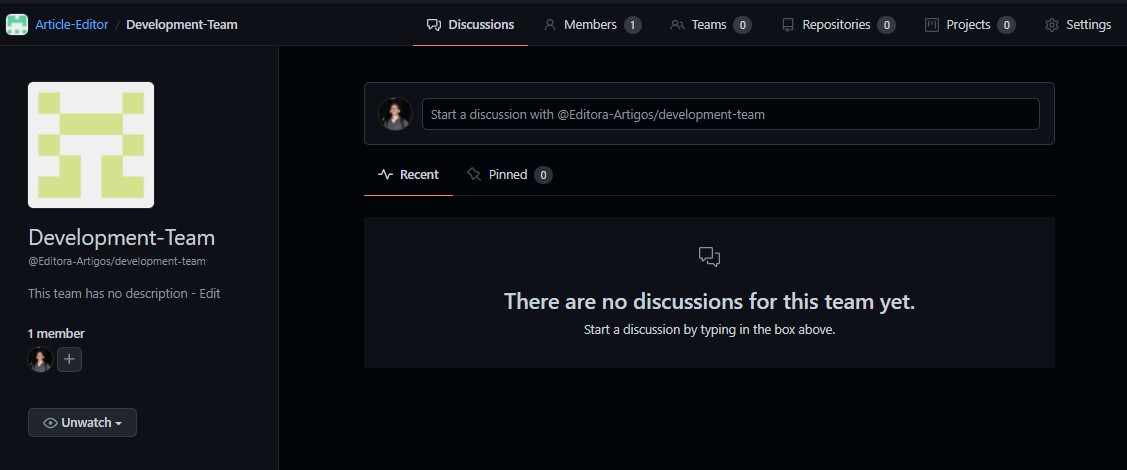Click the empty-state discussion bubbles icon
The height and width of the screenshot is (470, 1127).
click(709, 257)
